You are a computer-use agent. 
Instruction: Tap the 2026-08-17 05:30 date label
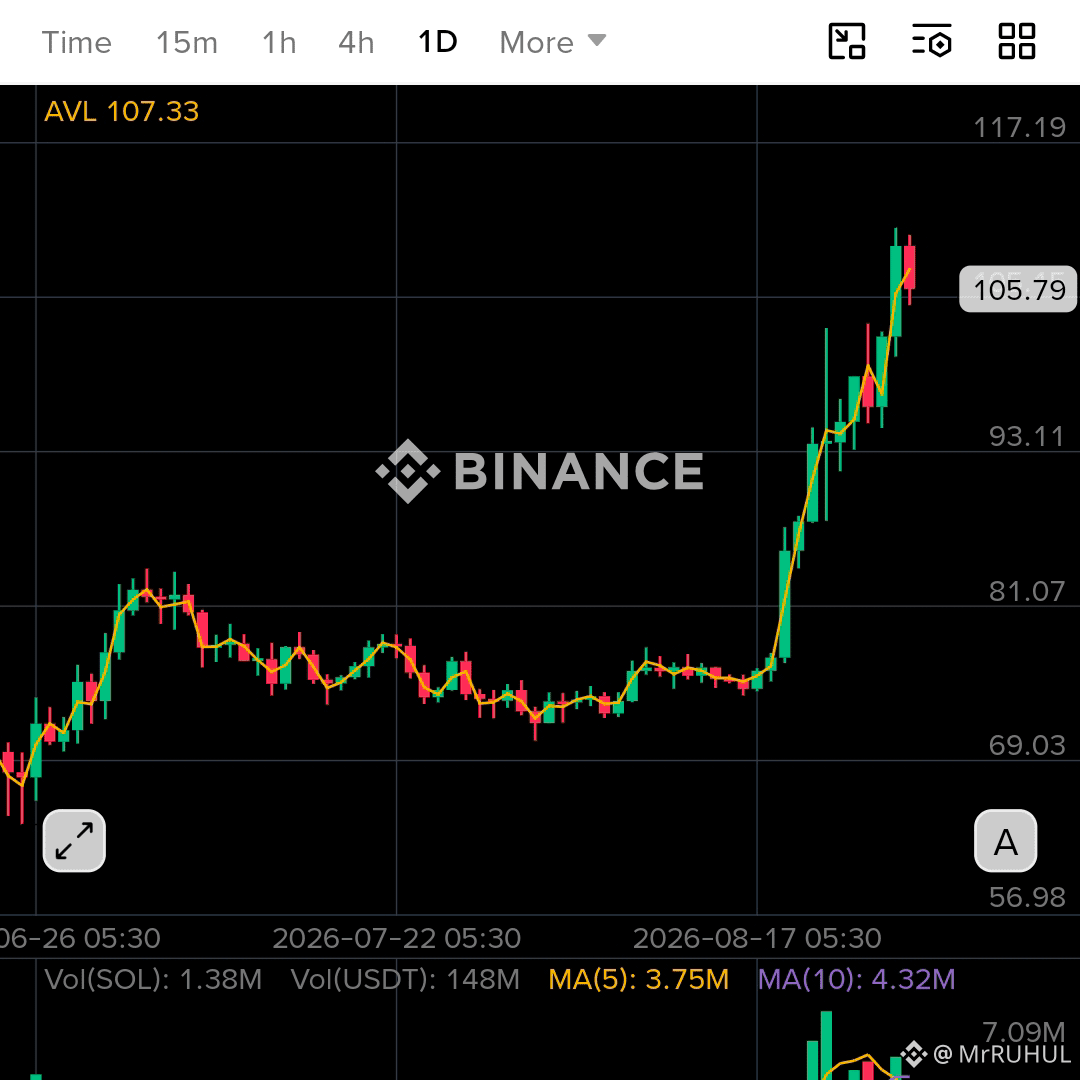pos(757,938)
